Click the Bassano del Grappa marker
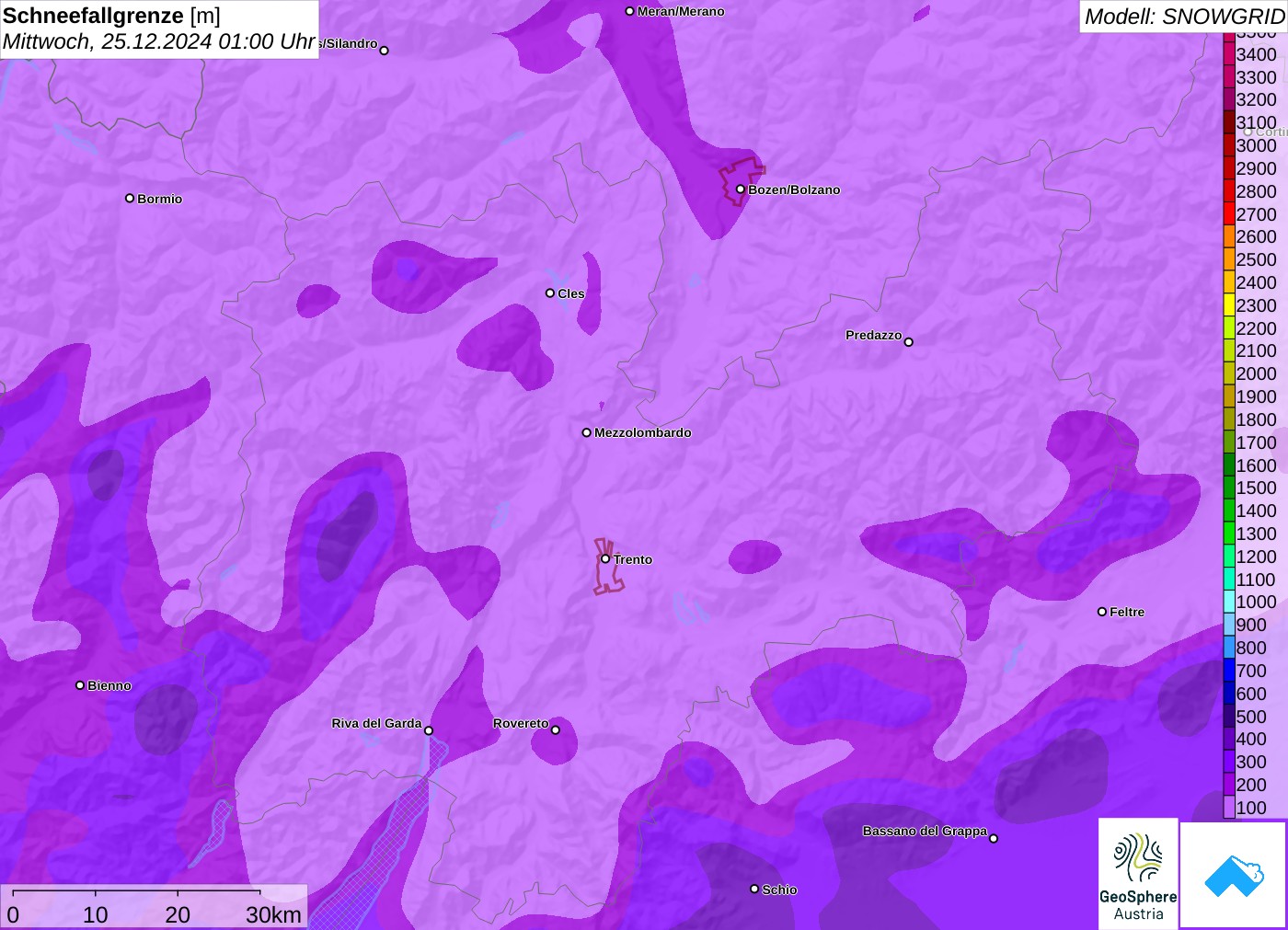 994,838
